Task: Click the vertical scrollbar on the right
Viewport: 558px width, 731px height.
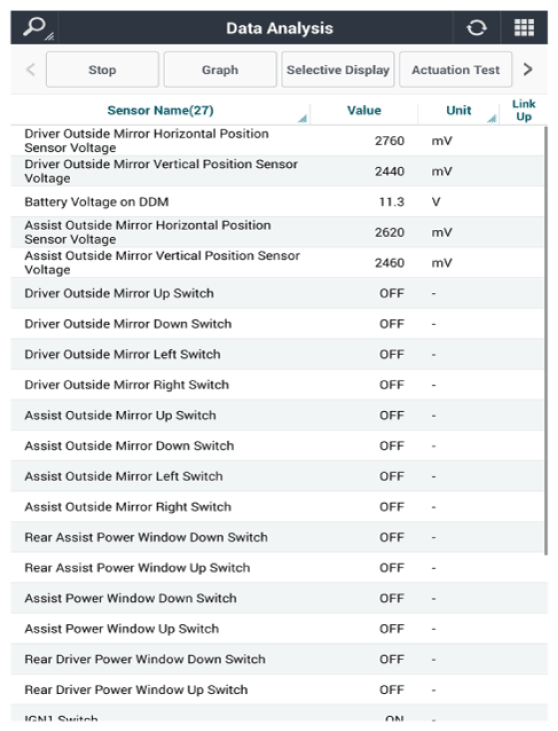Action: tap(546, 340)
